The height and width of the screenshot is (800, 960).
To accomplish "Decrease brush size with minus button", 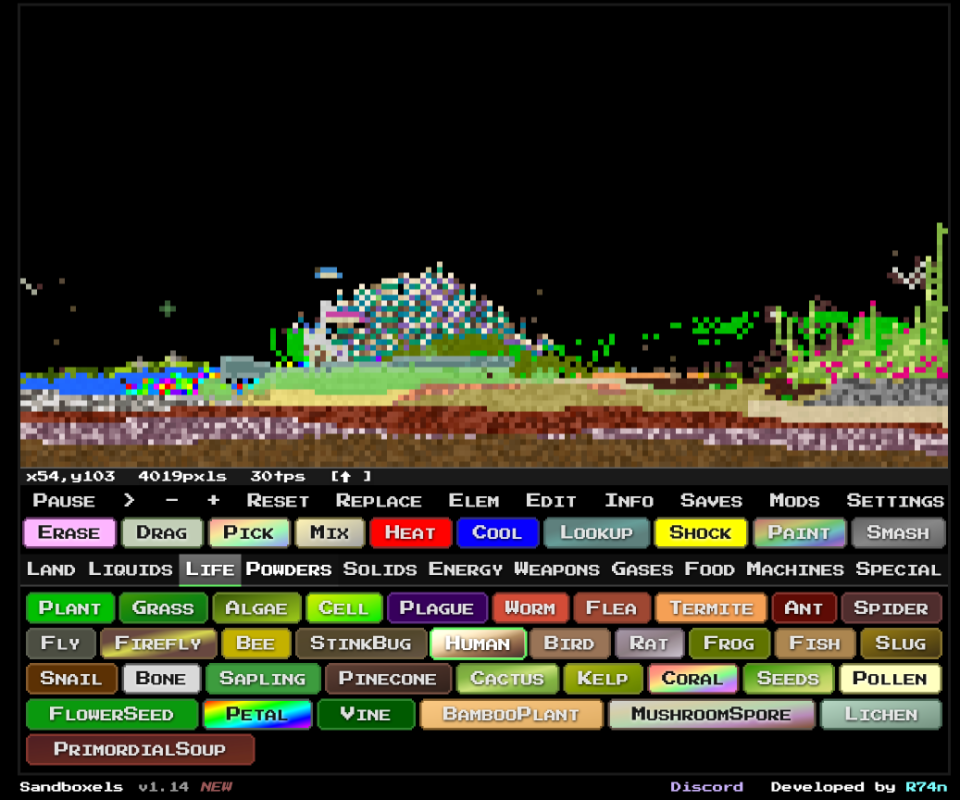I will point(172,501).
